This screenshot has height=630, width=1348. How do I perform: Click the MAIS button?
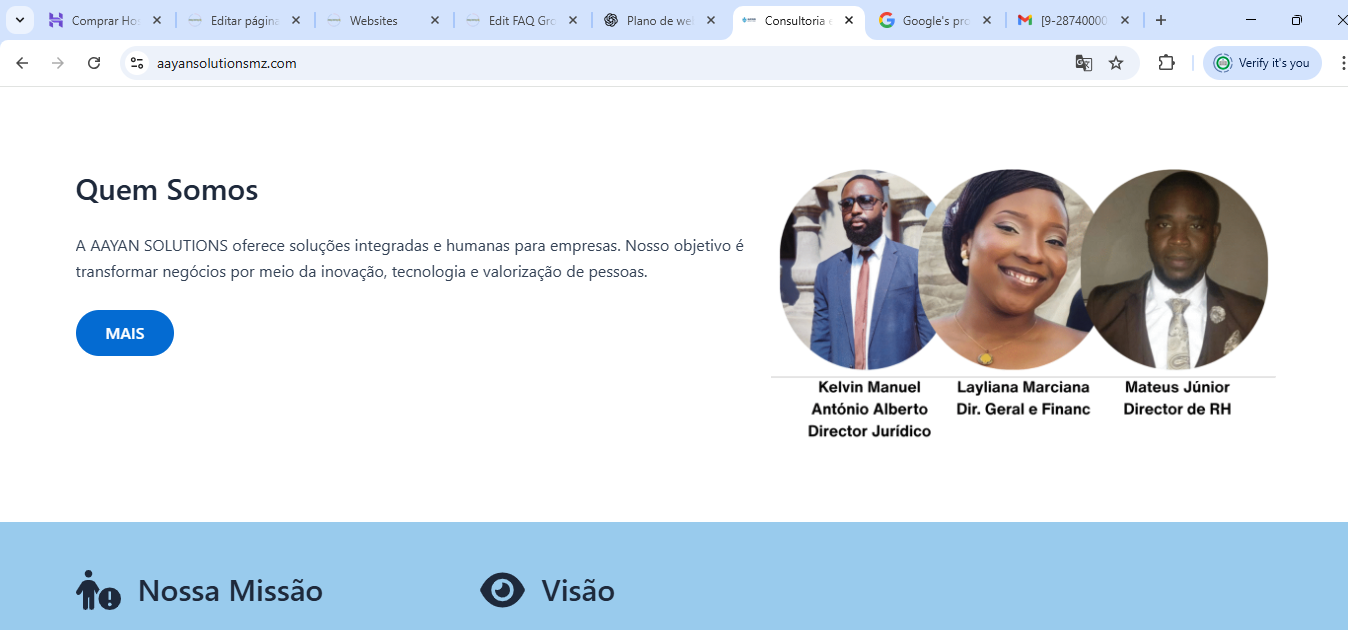[x=125, y=333]
